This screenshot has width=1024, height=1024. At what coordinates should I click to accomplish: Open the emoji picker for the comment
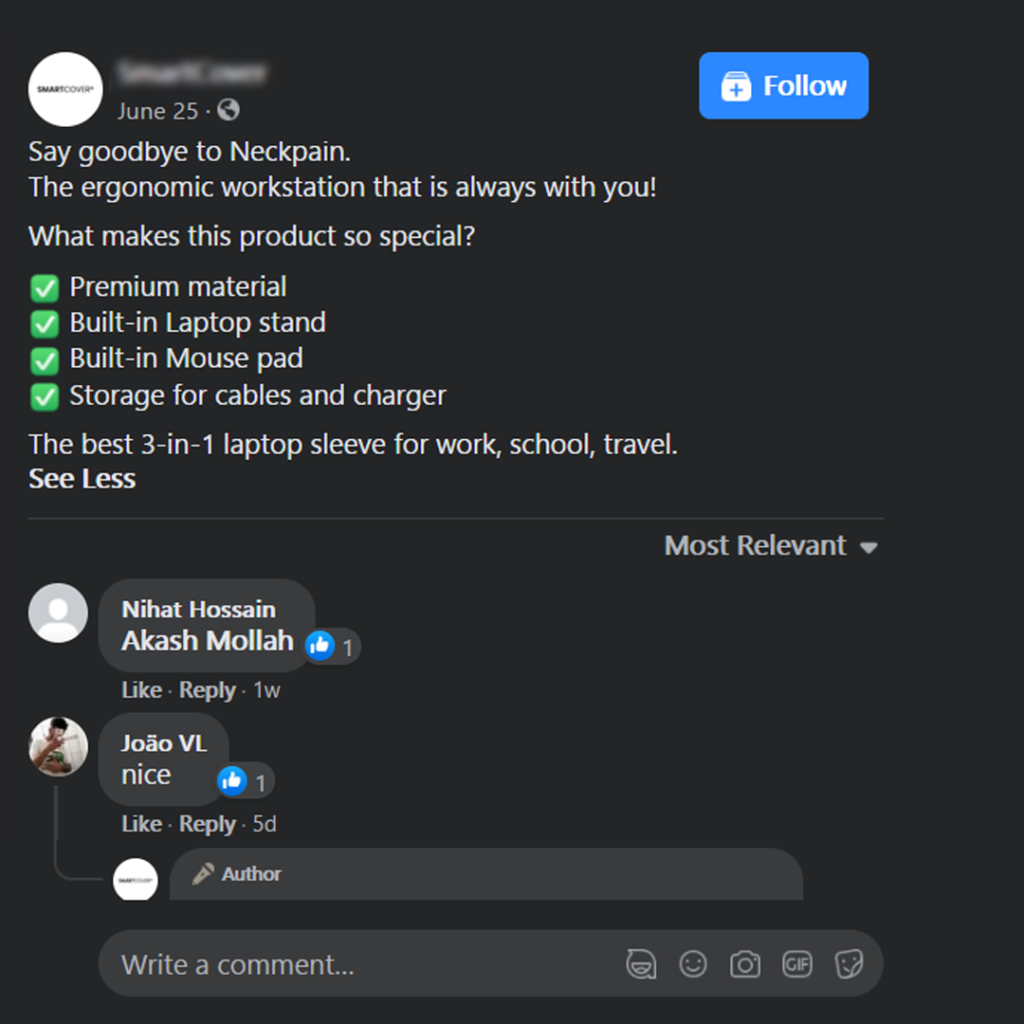click(693, 964)
